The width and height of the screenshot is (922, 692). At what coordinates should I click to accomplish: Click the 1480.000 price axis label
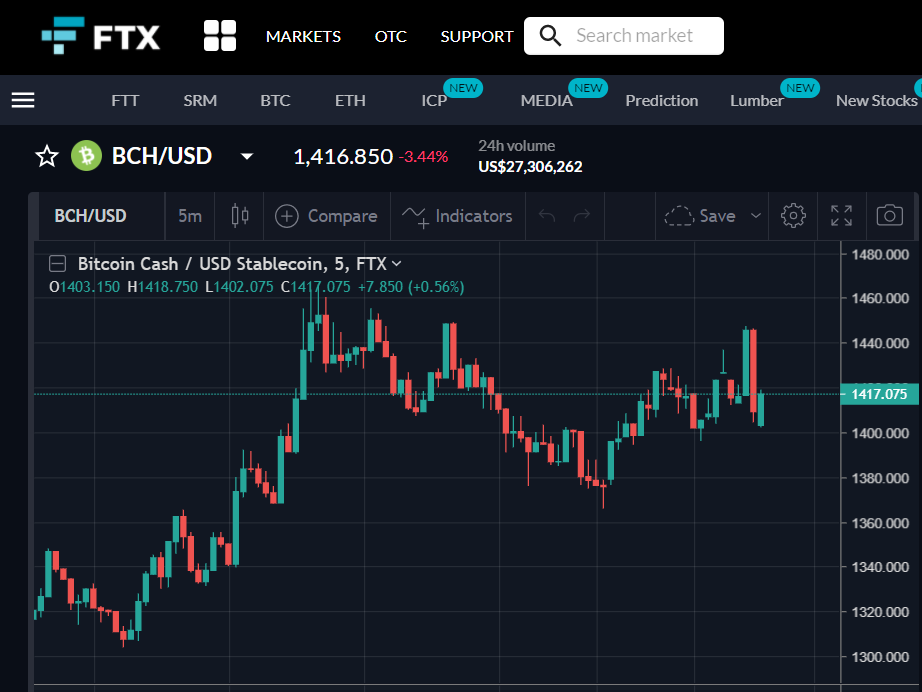pyautogui.click(x=880, y=255)
